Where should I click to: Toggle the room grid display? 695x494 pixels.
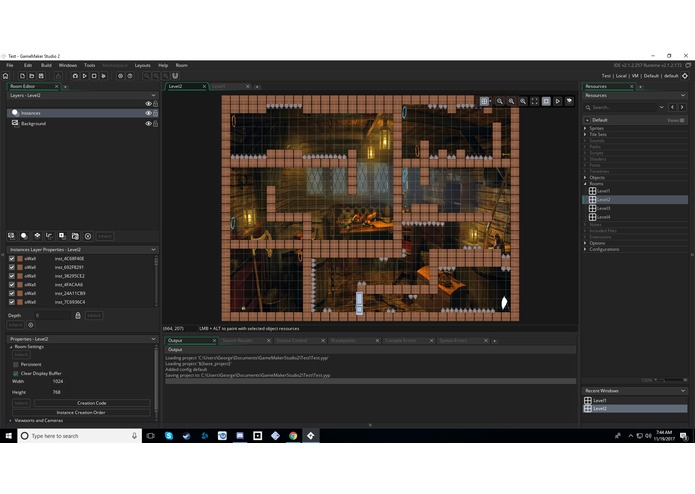coord(484,101)
